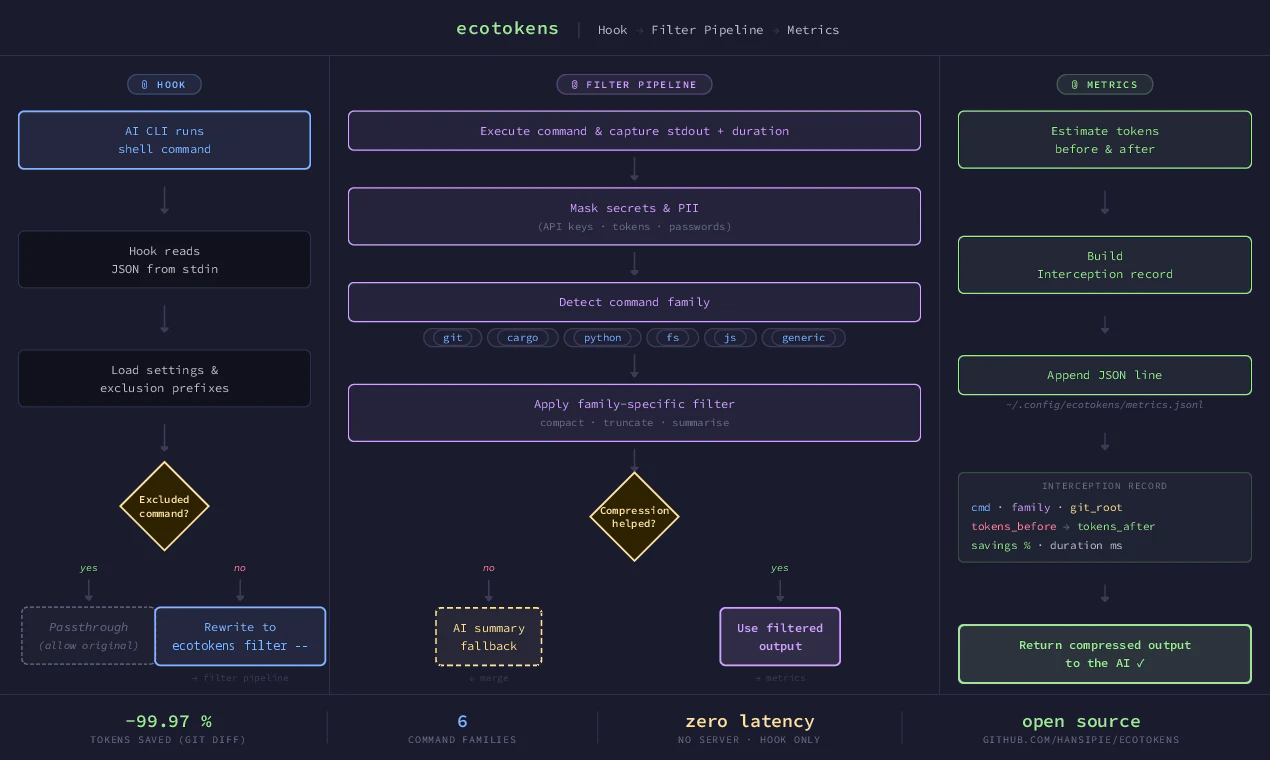Click the 6 command families stat

tap(462, 728)
